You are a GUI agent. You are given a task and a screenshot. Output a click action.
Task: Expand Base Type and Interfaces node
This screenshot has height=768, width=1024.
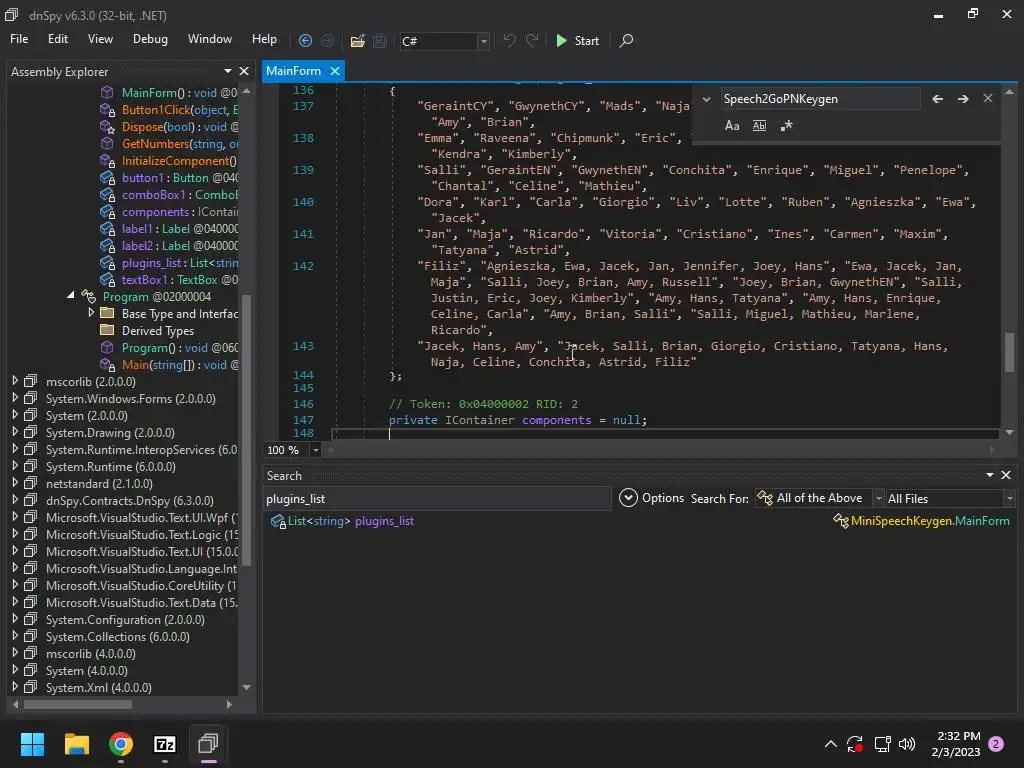[x=91, y=313]
